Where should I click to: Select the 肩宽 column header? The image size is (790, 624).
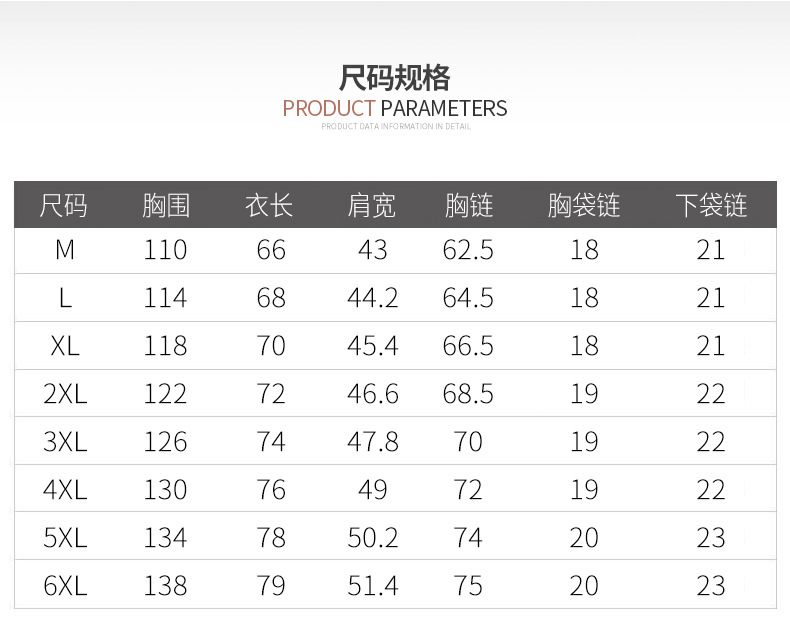click(372, 206)
